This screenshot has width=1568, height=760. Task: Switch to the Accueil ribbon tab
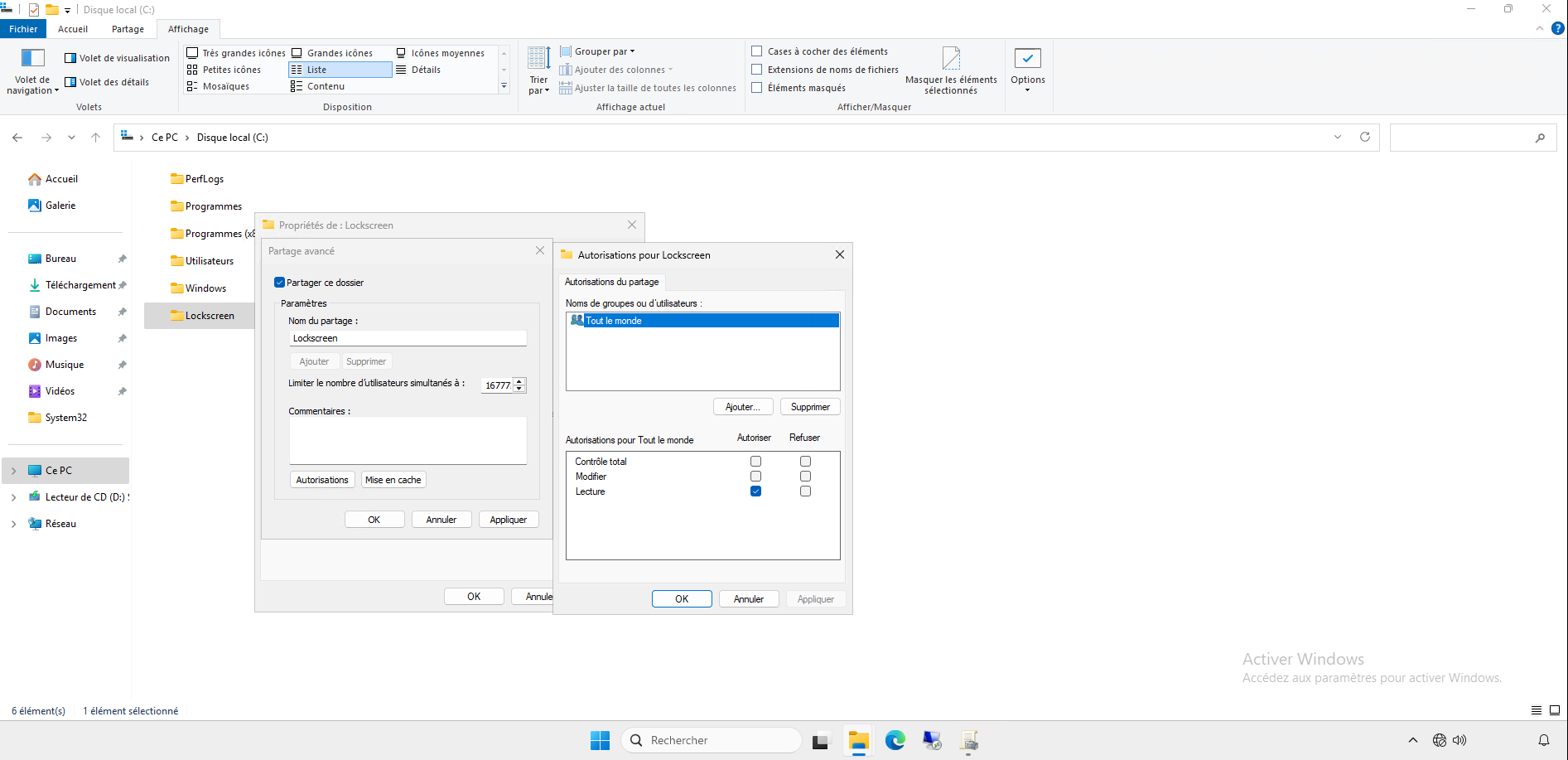tap(73, 29)
